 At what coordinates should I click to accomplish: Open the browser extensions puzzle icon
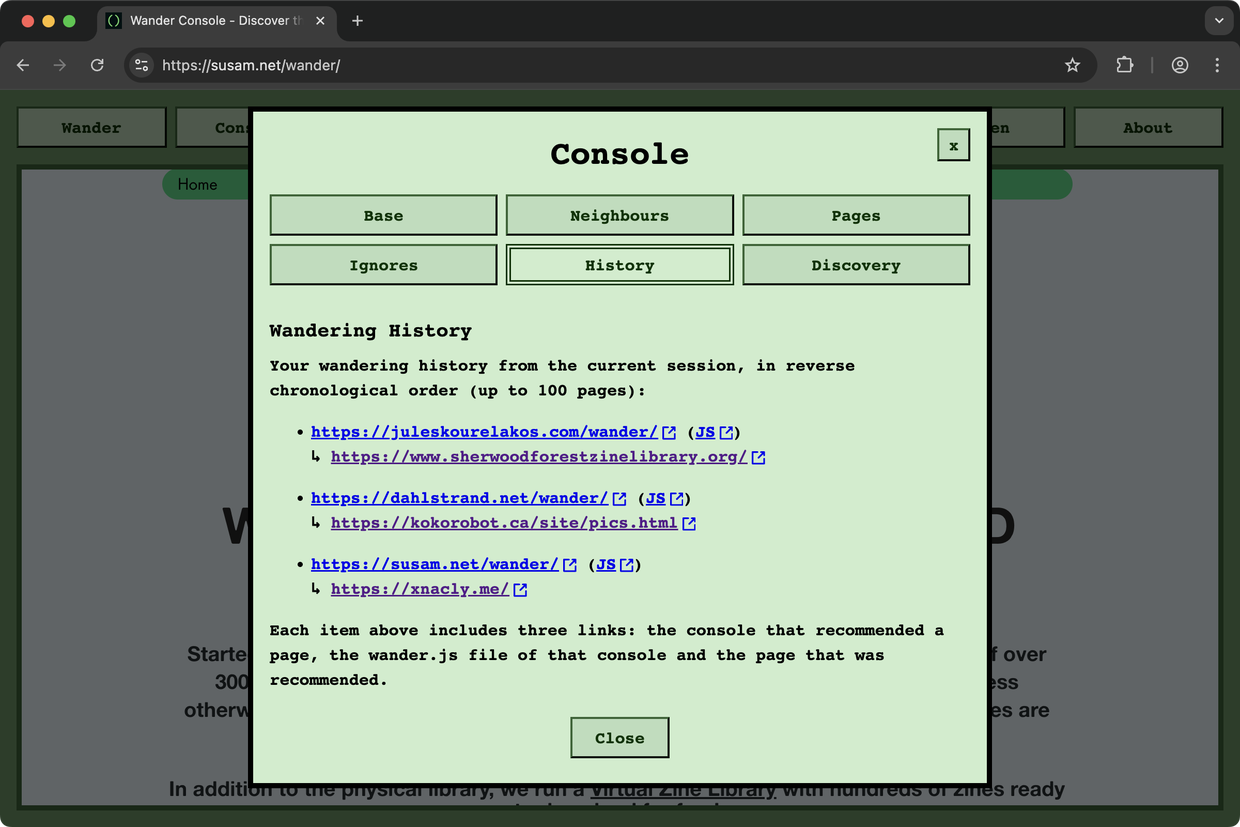coord(1125,65)
